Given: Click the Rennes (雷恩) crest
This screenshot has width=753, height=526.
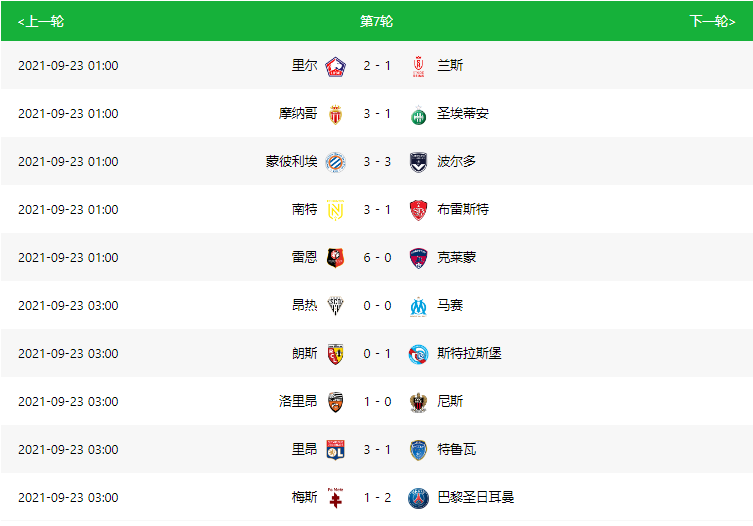Looking at the screenshot, I should click(x=335, y=258).
